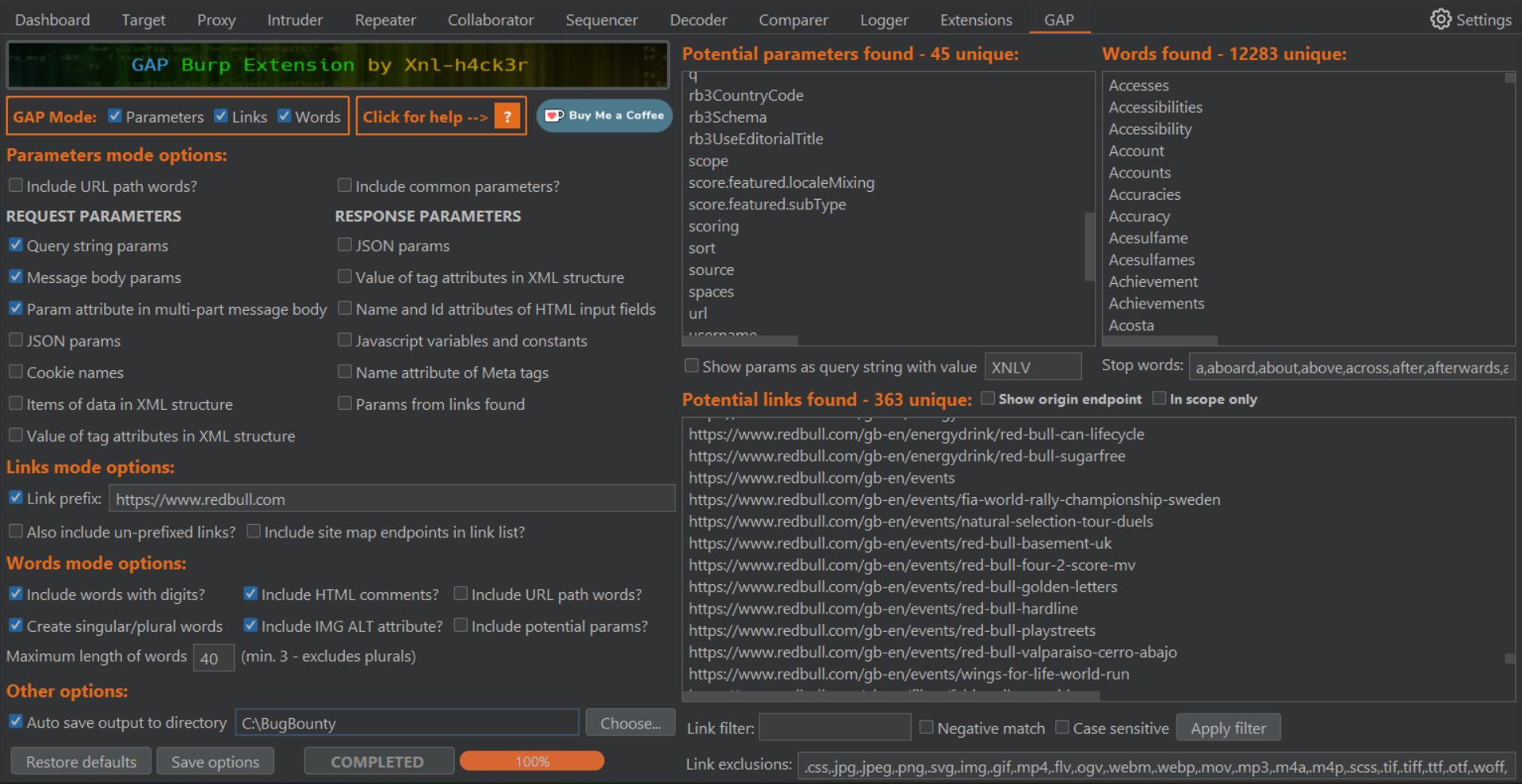Click the COMPLETED status button
Viewport: 1522px width, 784px height.
pos(378,762)
